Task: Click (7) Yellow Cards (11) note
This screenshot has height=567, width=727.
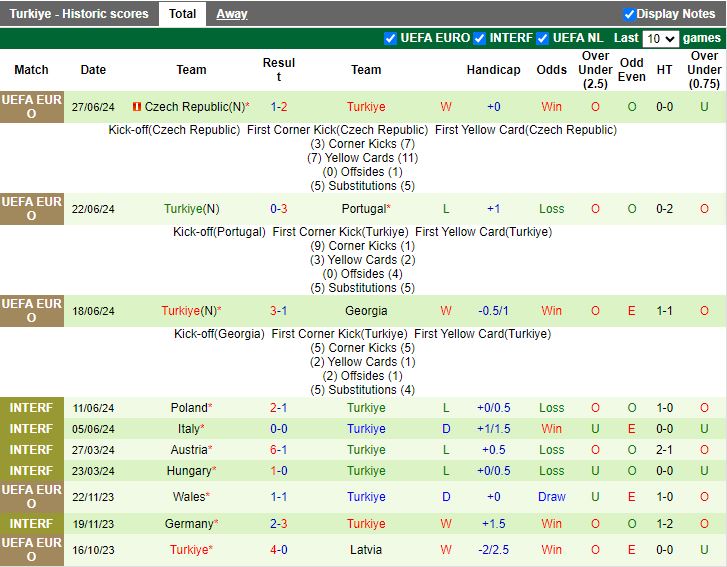Action: point(363,158)
